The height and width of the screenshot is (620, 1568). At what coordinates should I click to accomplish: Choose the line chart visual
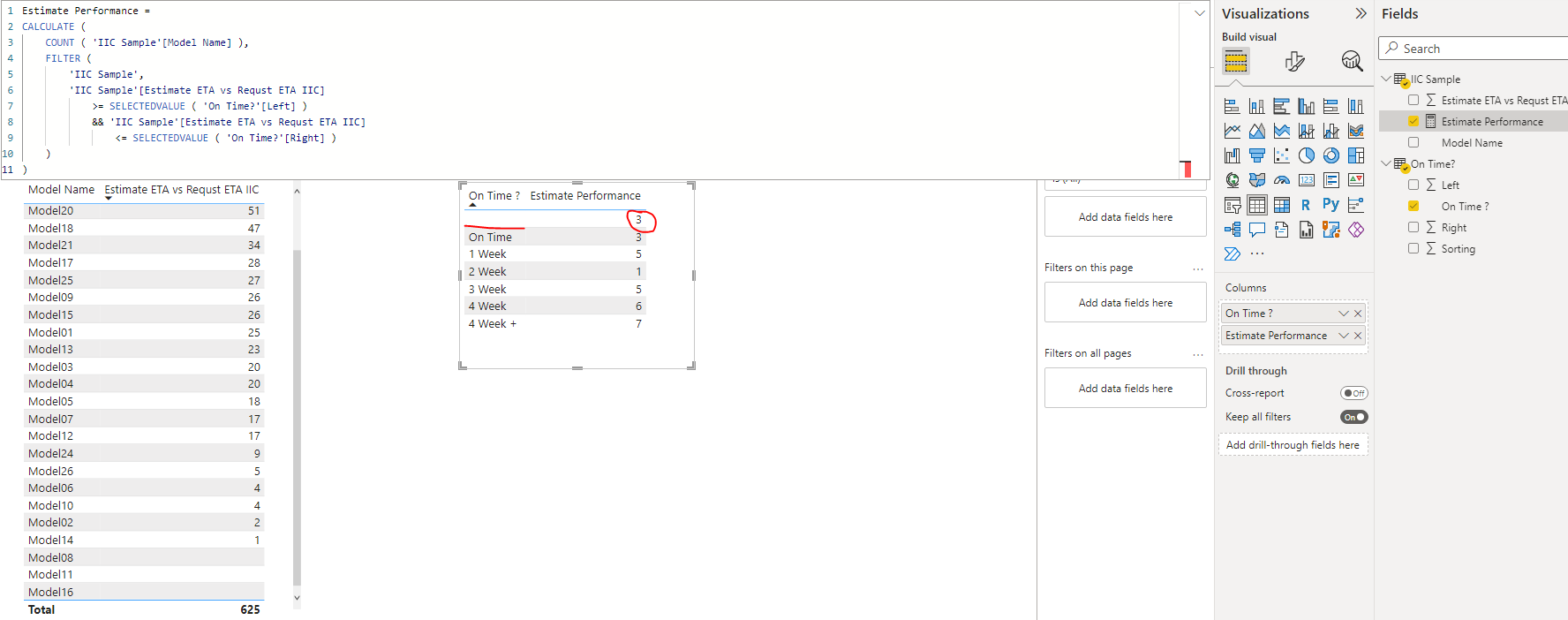coord(1233,132)
